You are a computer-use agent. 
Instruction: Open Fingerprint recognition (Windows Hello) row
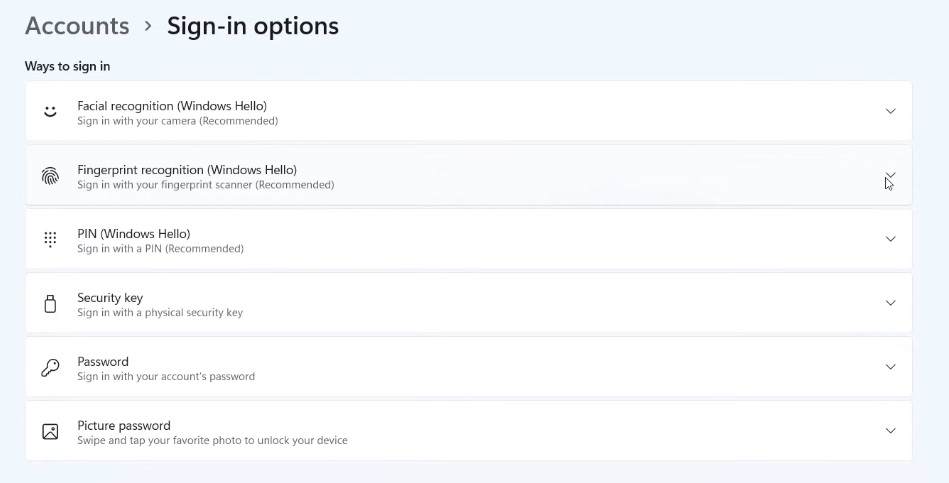tap(187, 169)
